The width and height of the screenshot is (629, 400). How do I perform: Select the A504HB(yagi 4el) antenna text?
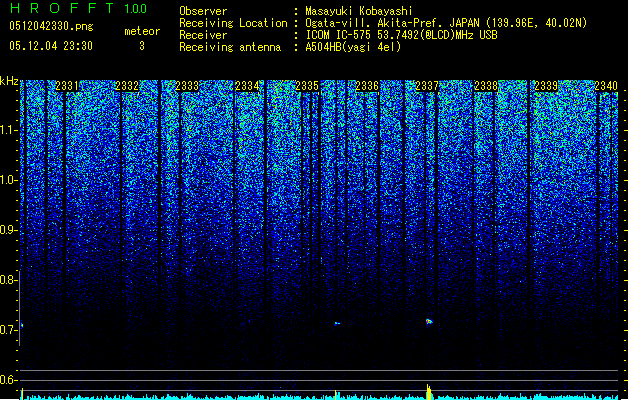coord(353,47)
